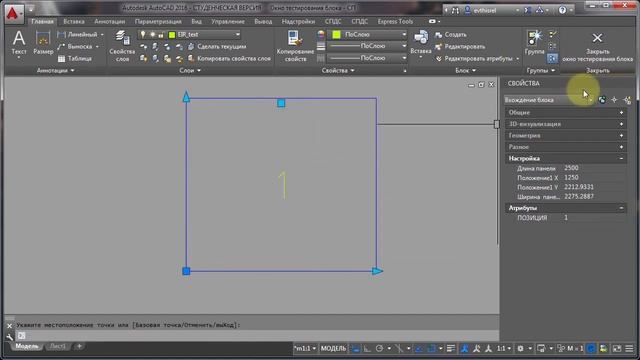Open Layer Properties (Свойства слоя)

tap(122, 46)
